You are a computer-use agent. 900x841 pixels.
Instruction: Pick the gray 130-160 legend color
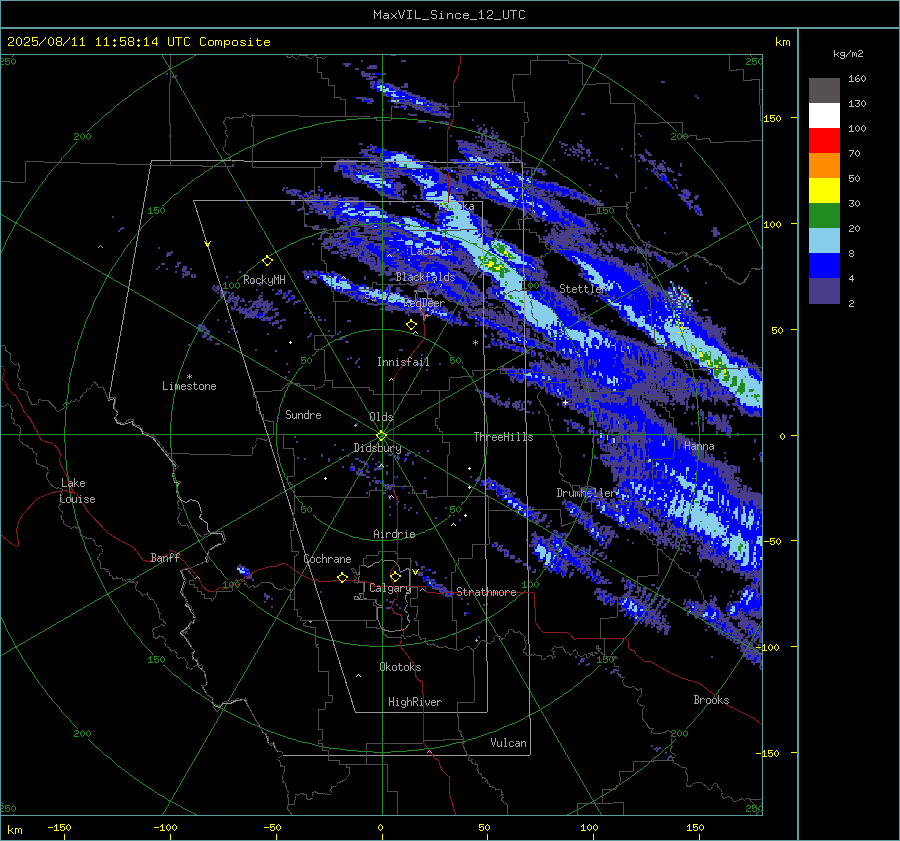[x=824, y=91]
